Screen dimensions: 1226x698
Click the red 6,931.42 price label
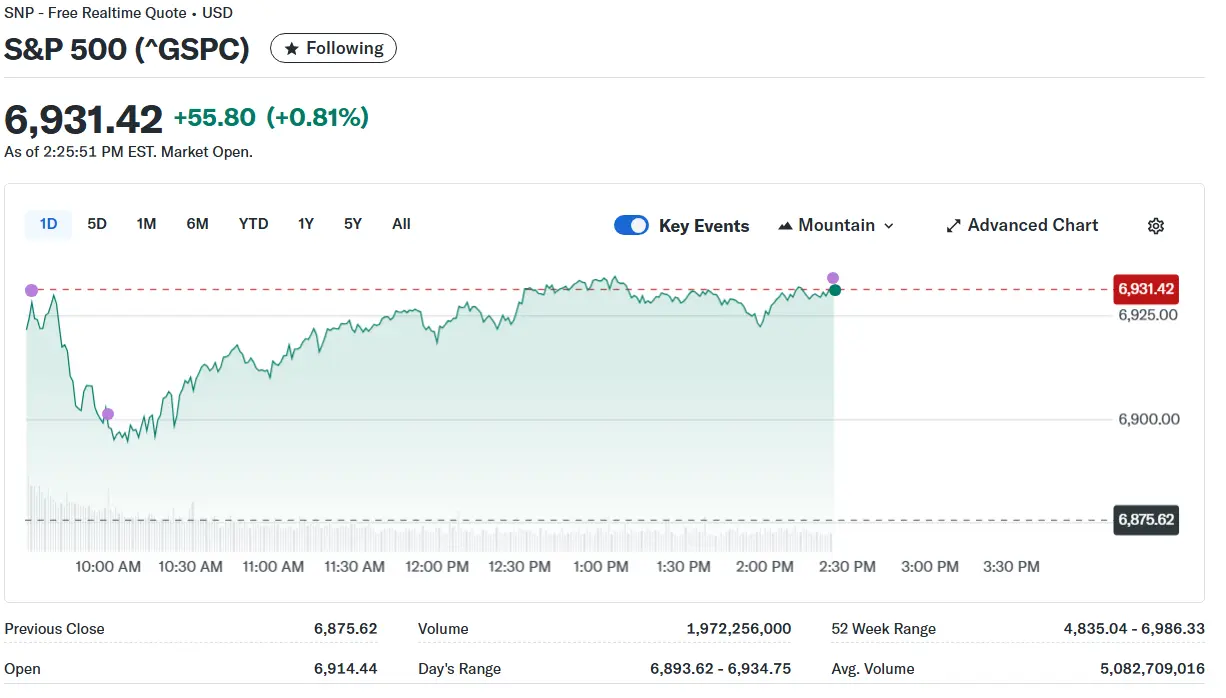coord(1145,290)
